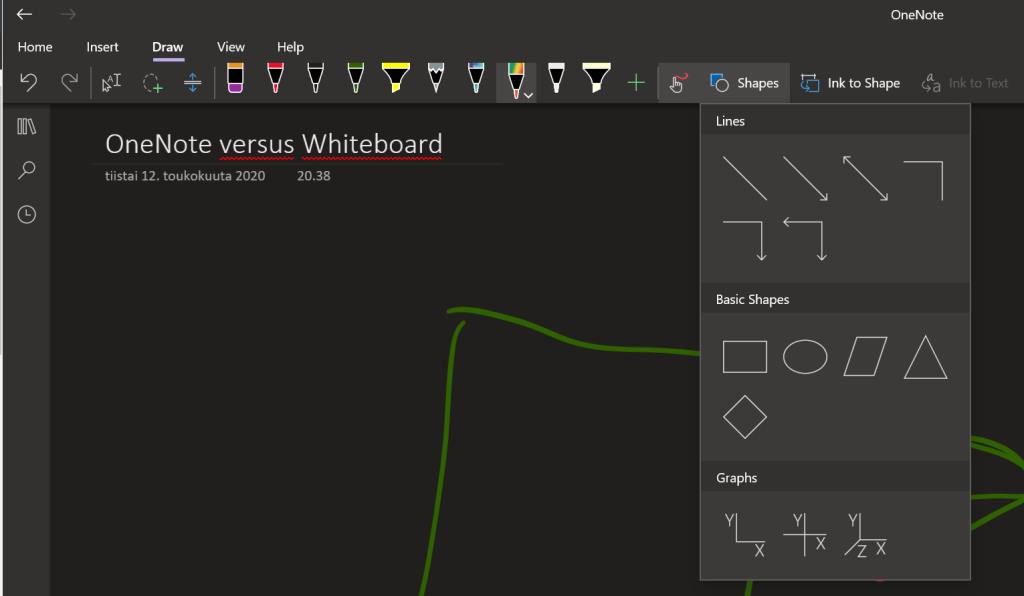Expand the rainbow pen options arrow
The width and height of the screenshot is (1024, 596).
tap(528, 93)
